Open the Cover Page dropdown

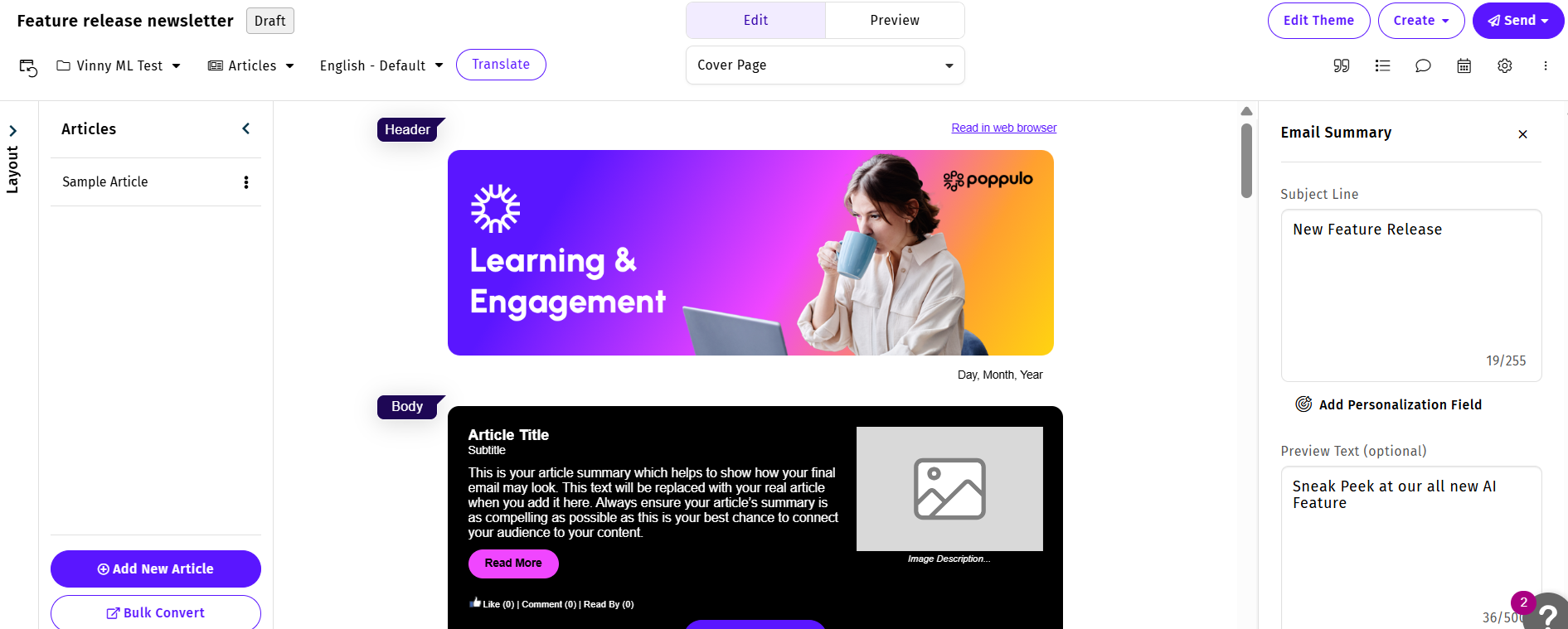(825, 65)
